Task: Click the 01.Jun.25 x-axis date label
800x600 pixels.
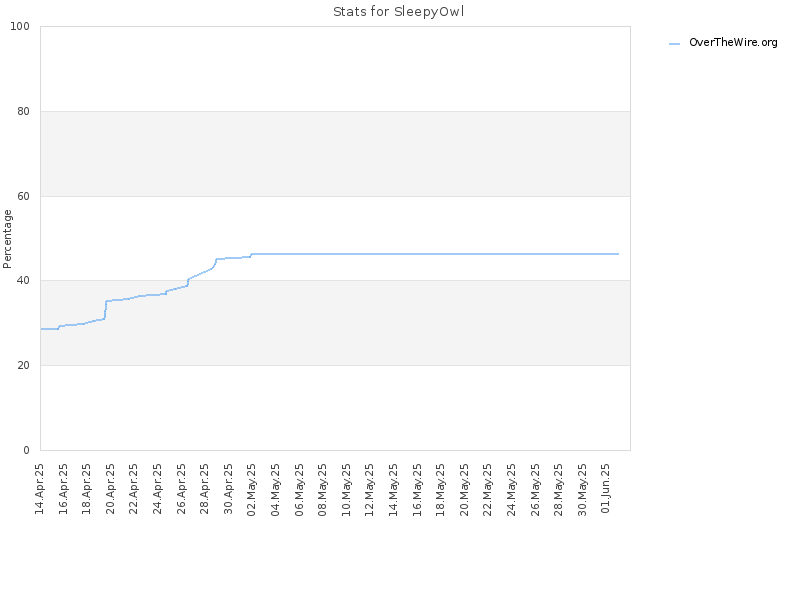Action: point(606,489)
